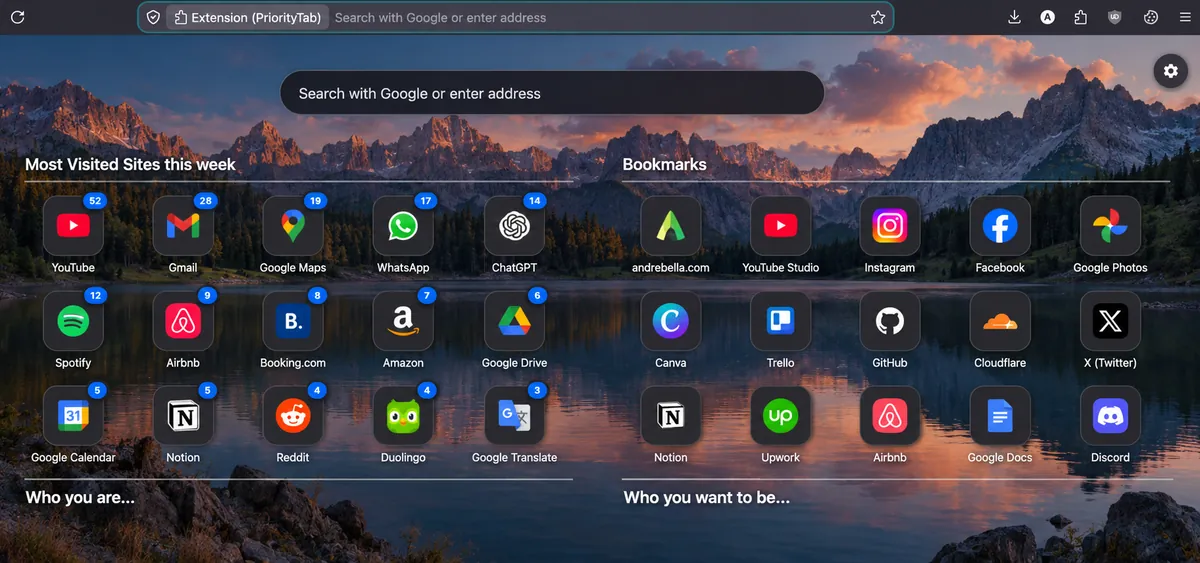This screenshot has width=1200, height=563.
Task: Click the Most Visited Sites this week heading
Action: 130,164
